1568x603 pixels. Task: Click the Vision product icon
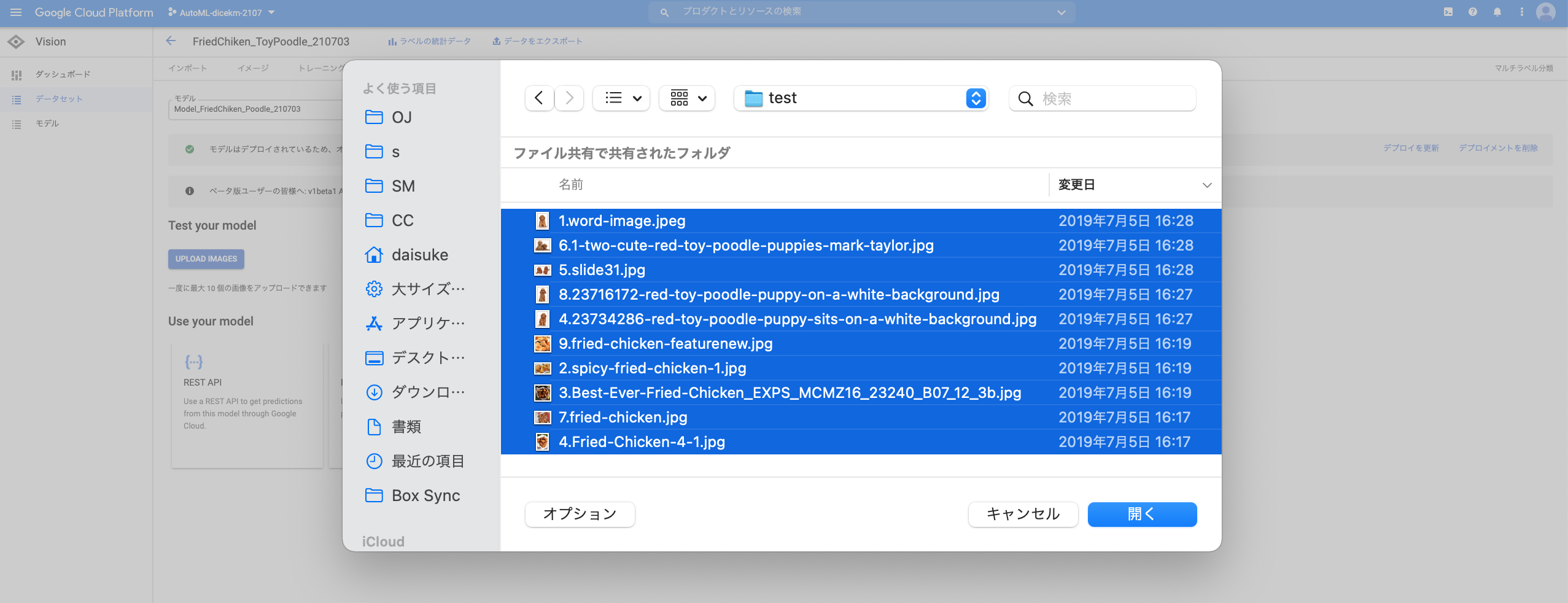16,42
